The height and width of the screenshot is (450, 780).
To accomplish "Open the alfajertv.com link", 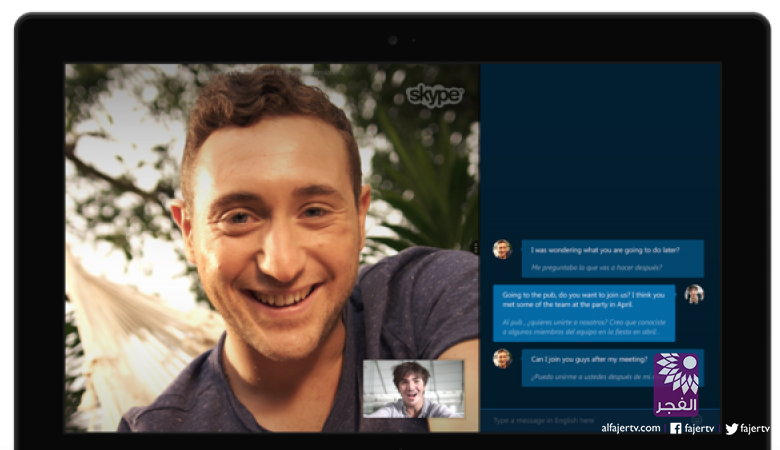I will (630, 428).
